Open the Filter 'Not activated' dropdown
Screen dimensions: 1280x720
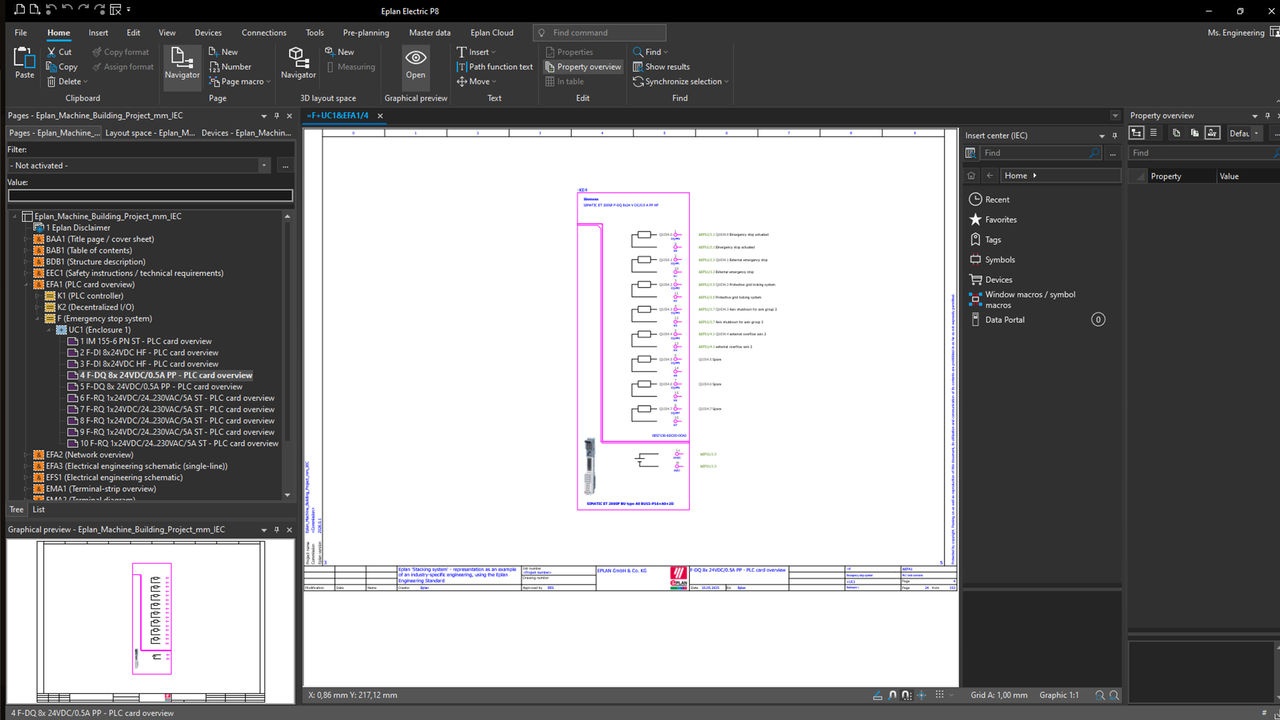coord(264,165)
